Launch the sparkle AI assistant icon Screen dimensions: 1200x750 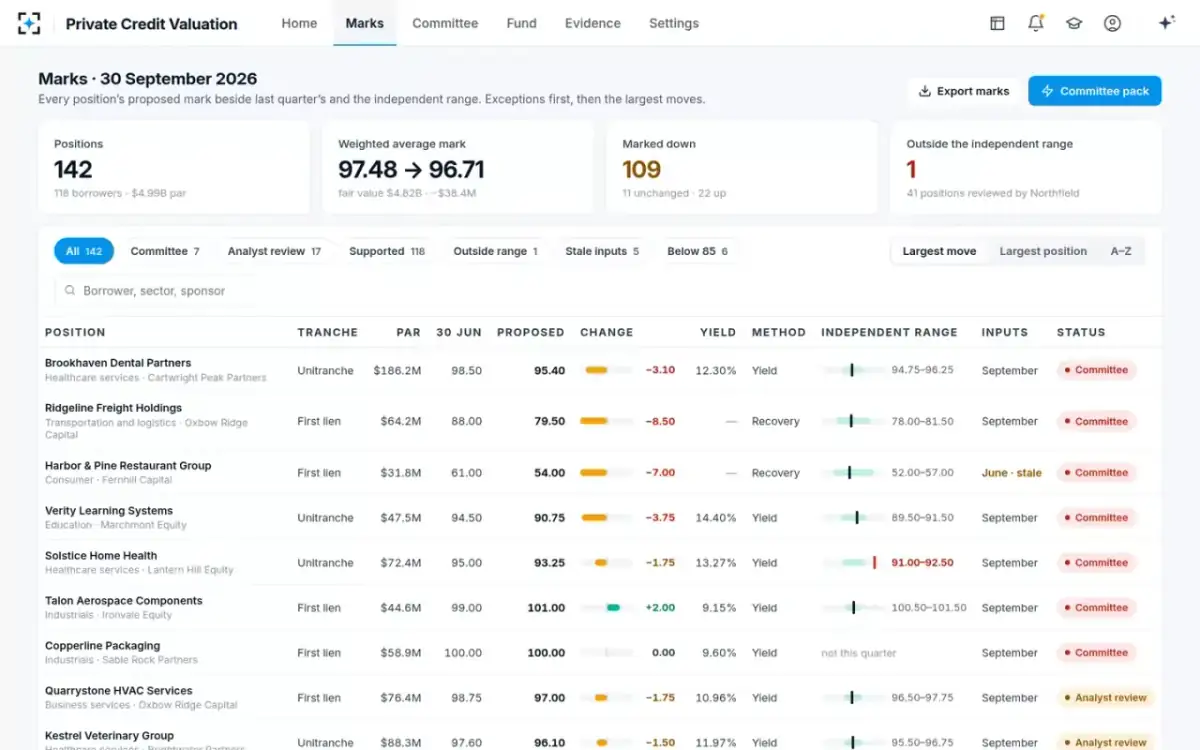(1166, 23)
